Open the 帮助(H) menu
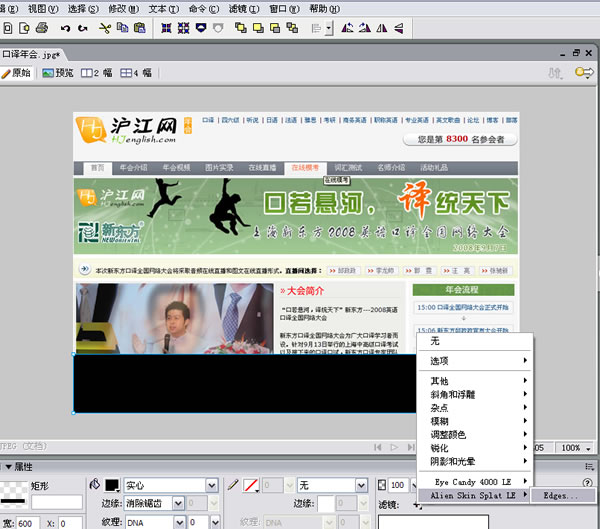This screenshot has width=600, height=529. 324,8
